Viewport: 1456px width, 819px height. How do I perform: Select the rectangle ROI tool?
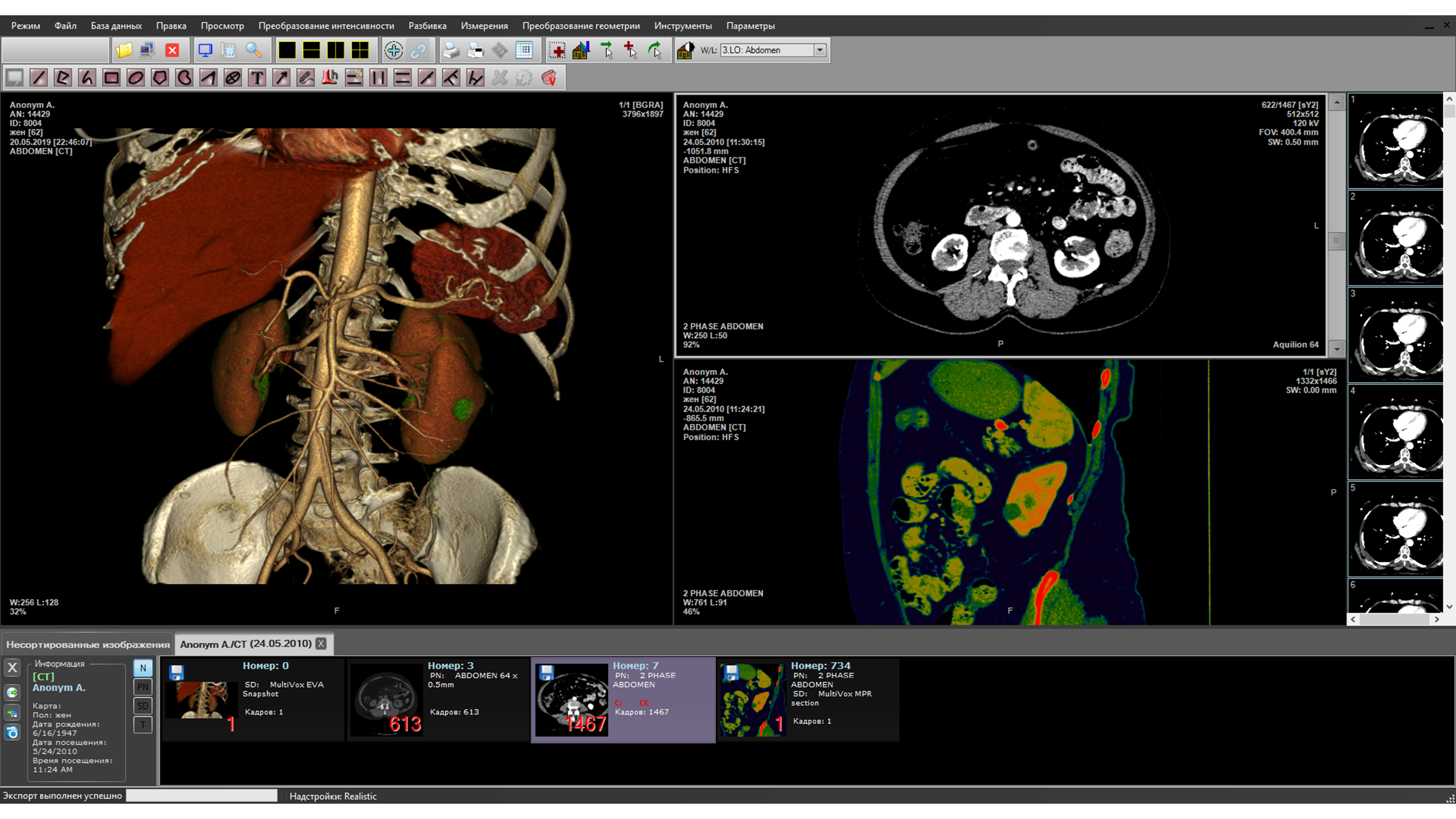(111, 78)
